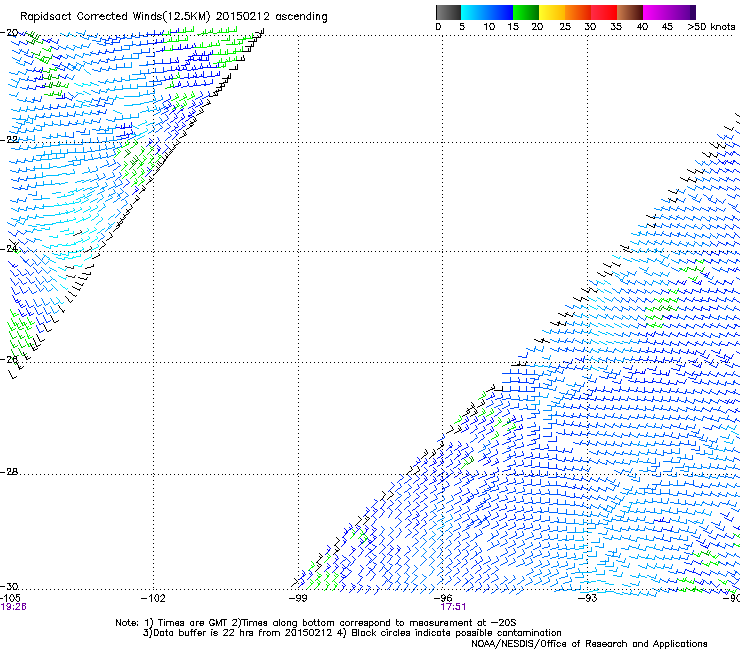Click the latitude label '-26'
Screen dimensions: 740x650
9,359
